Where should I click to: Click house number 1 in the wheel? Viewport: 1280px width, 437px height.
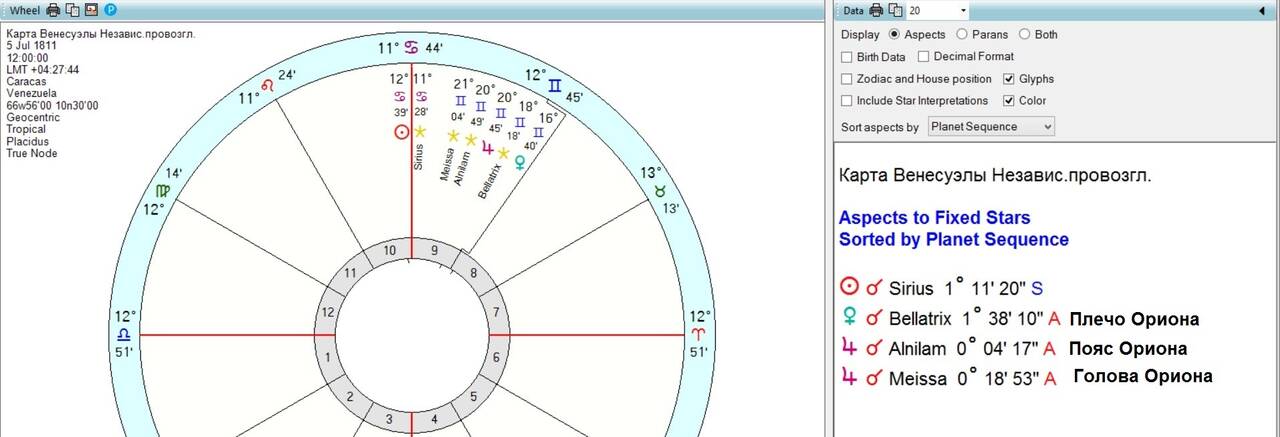[x=329, y=356]
